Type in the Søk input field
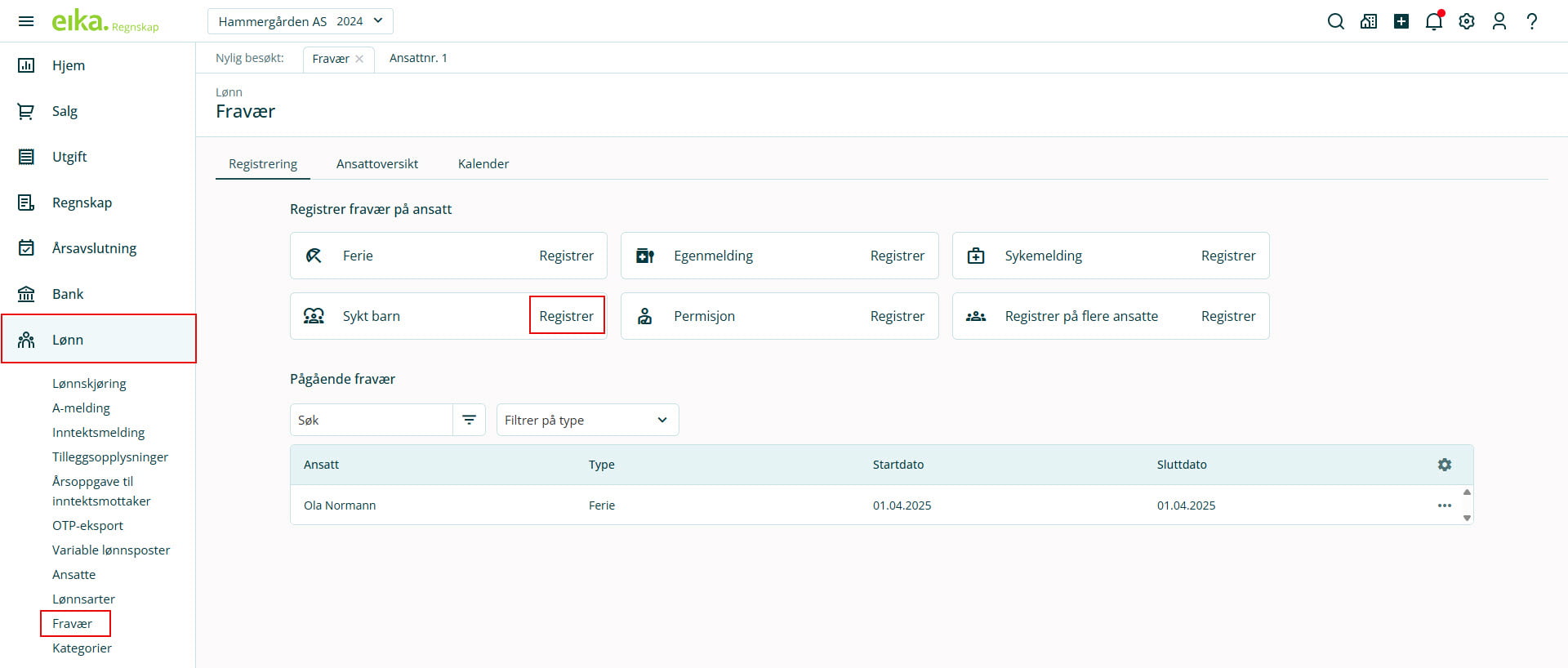 [372, 420]
